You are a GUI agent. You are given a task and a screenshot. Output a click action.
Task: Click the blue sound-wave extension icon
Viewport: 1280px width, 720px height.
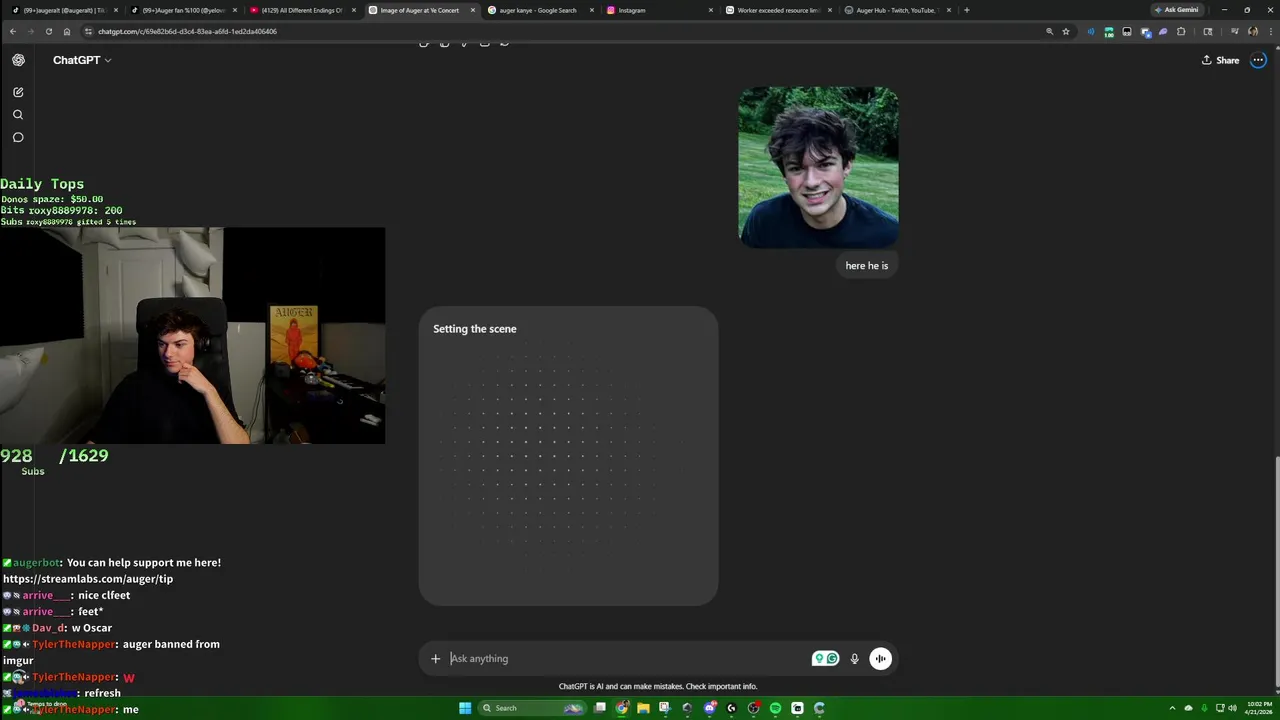[x=1091, y=31]
